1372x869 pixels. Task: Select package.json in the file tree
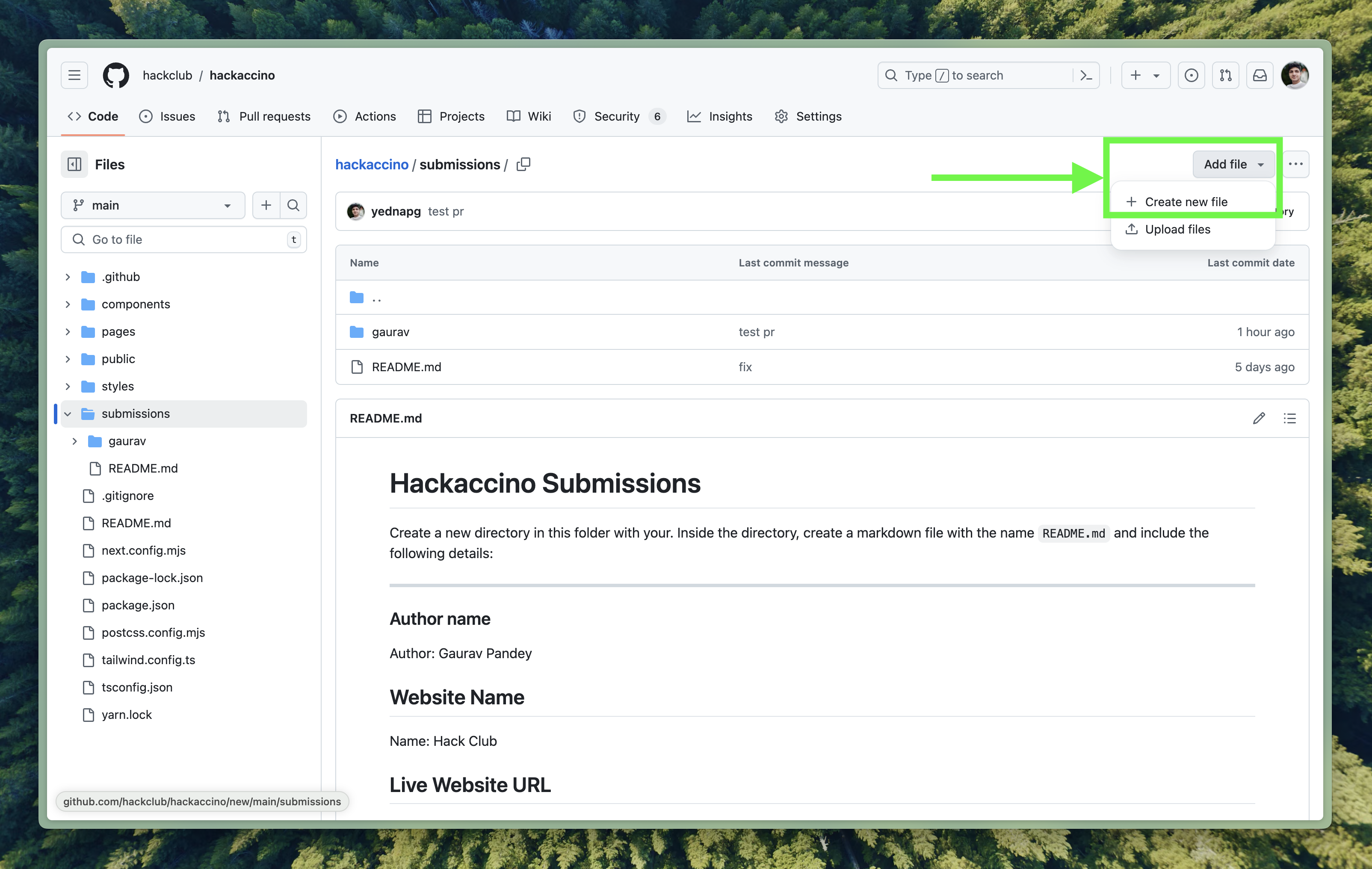pyautogui.click(x=138, y=605)
